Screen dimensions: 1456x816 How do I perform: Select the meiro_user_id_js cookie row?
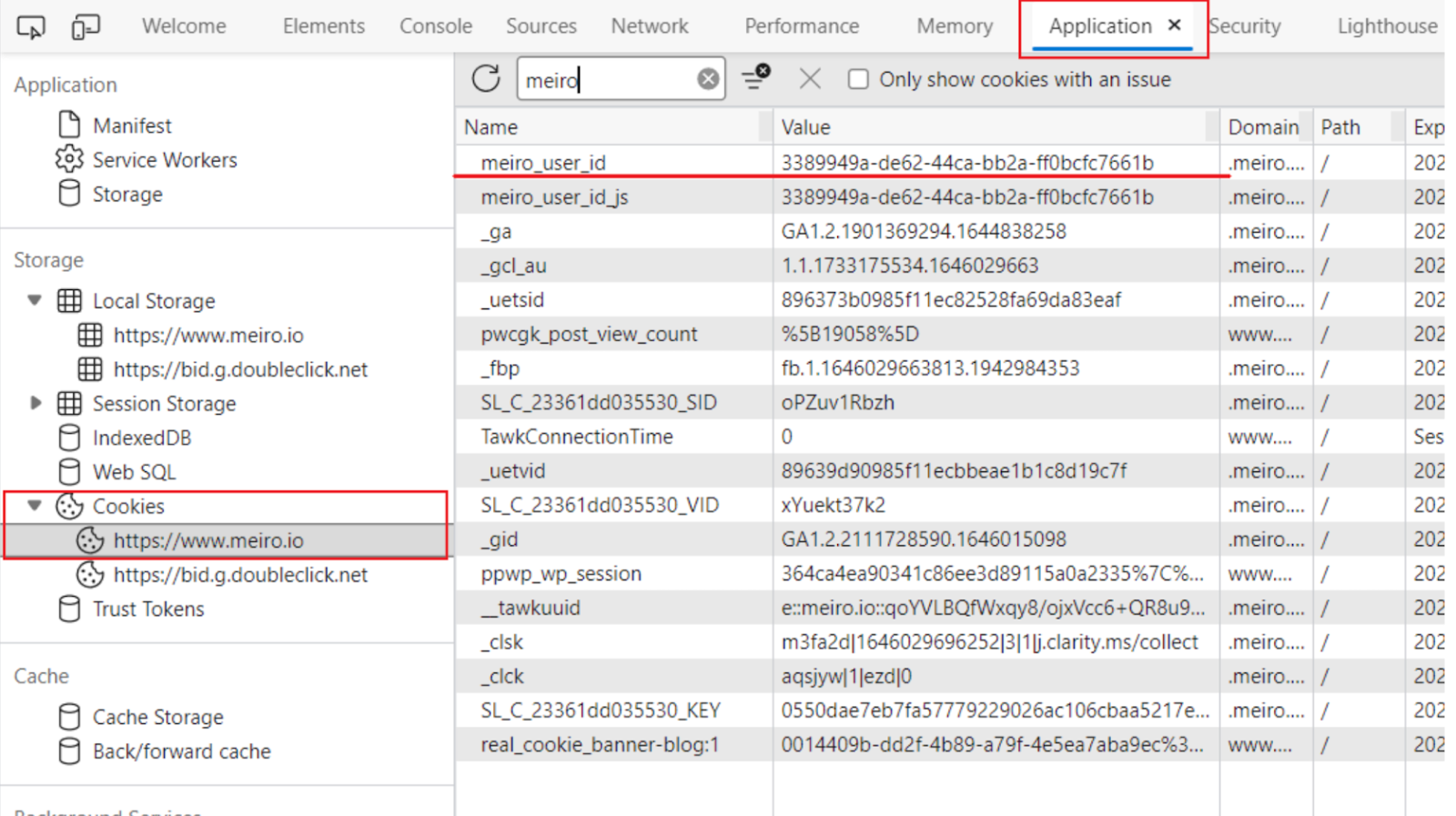coord(949,197)
